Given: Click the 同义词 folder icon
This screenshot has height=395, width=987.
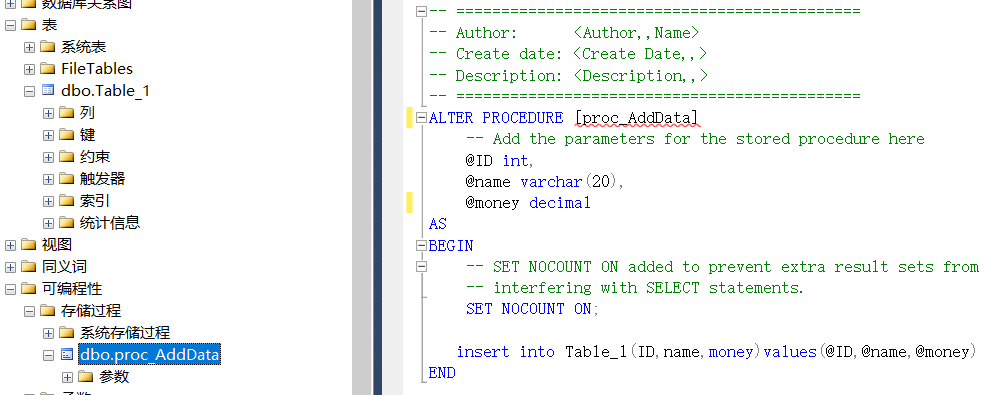Looking at the screenshot, I should (x=28, y=266).
